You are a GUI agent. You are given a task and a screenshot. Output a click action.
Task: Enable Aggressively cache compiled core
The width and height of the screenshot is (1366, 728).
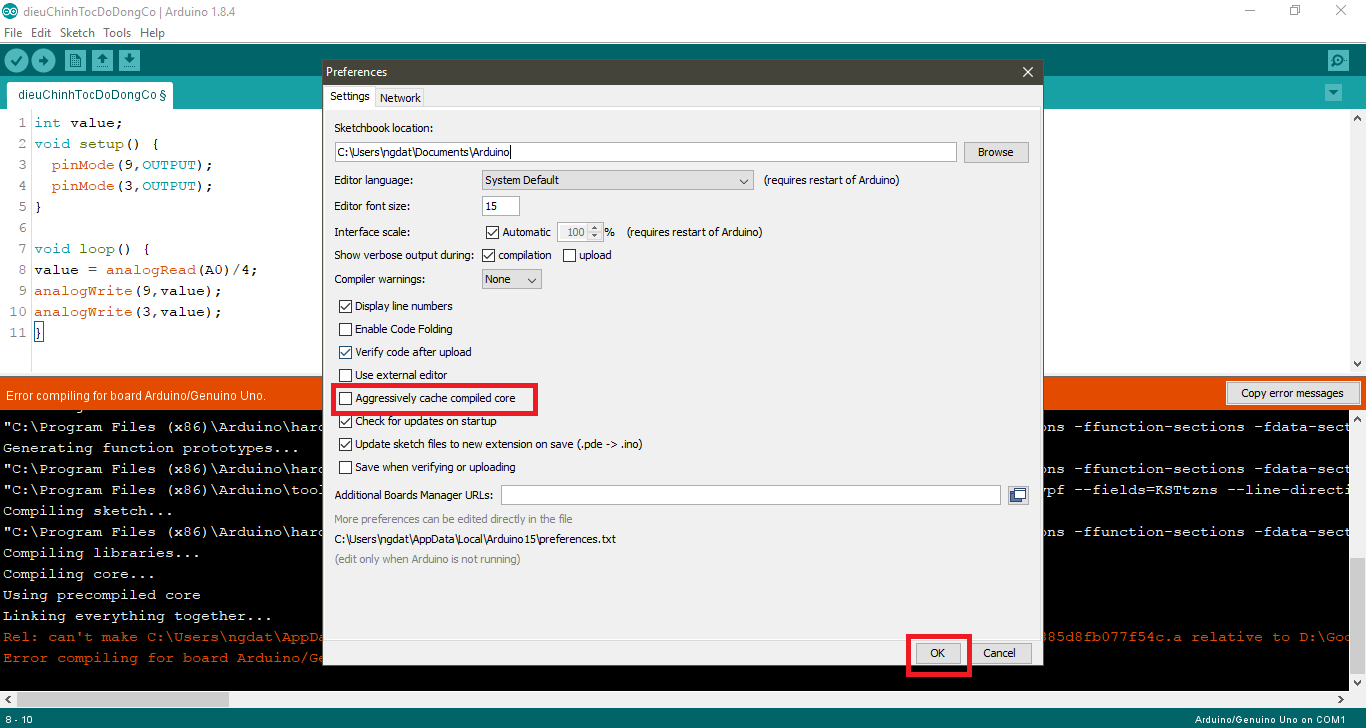pos(345,399)
